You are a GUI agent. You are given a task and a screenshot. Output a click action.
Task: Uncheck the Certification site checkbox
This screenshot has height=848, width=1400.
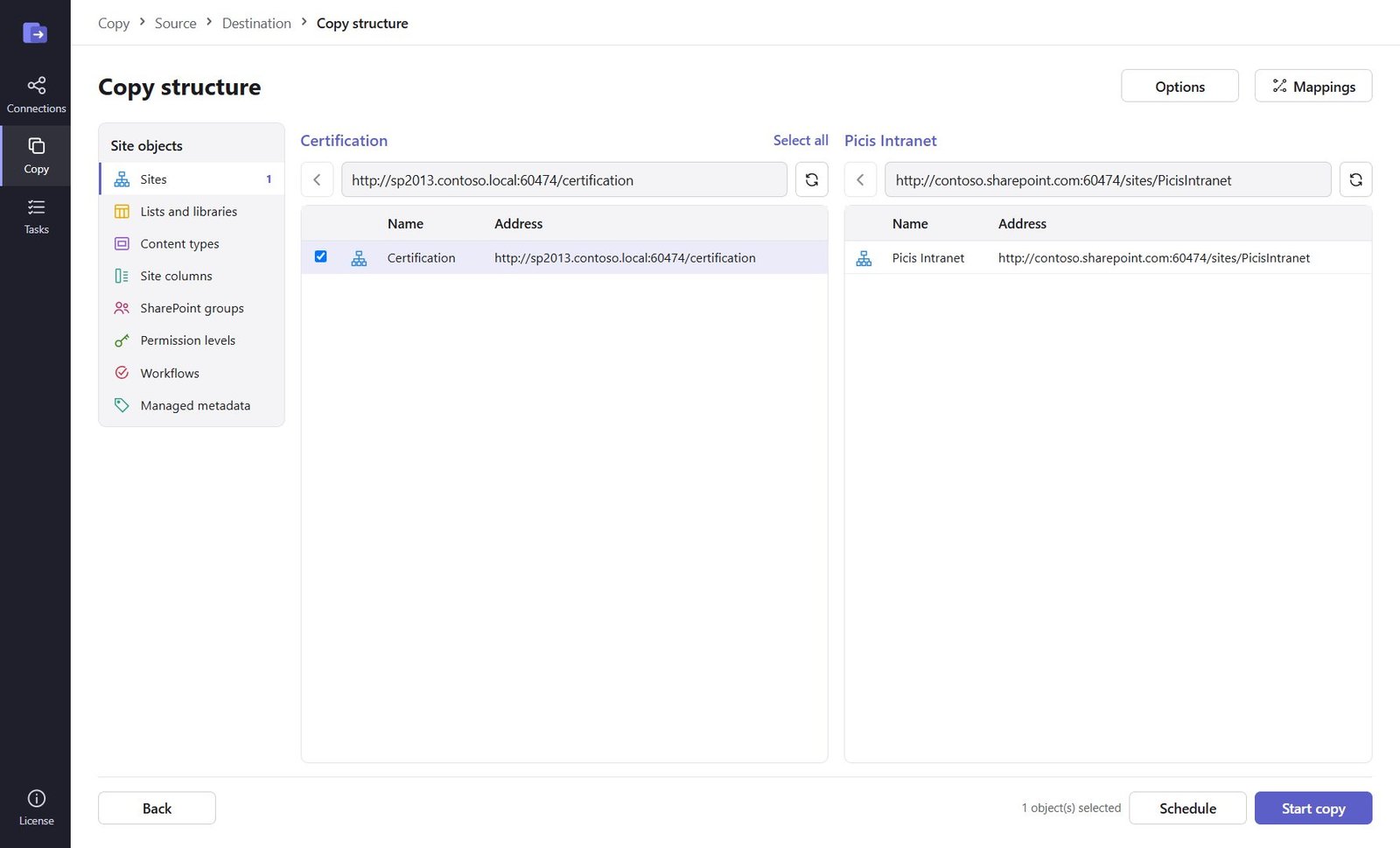[x=320, y=256]
